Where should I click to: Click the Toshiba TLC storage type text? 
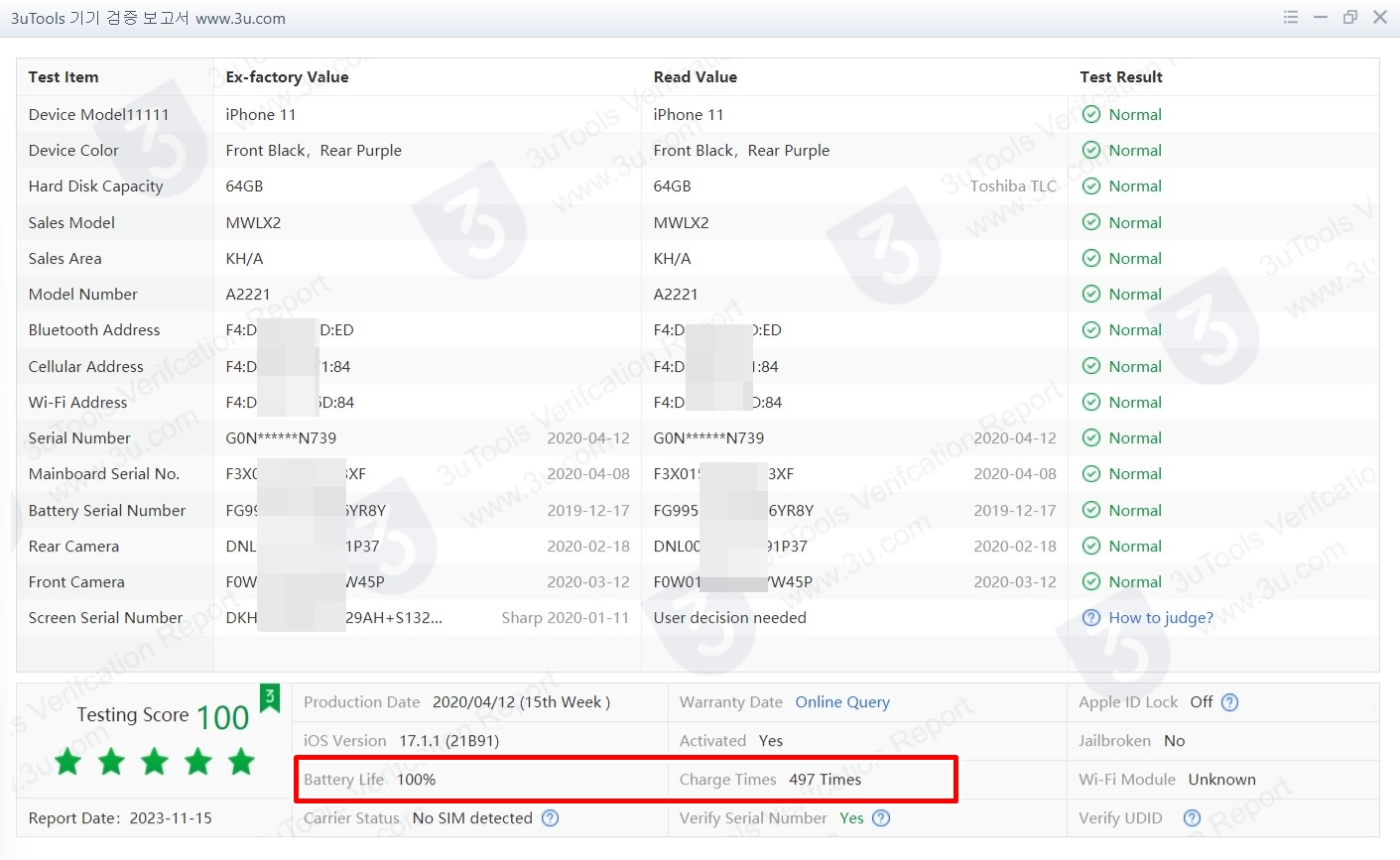click(x=1013, y=185)
